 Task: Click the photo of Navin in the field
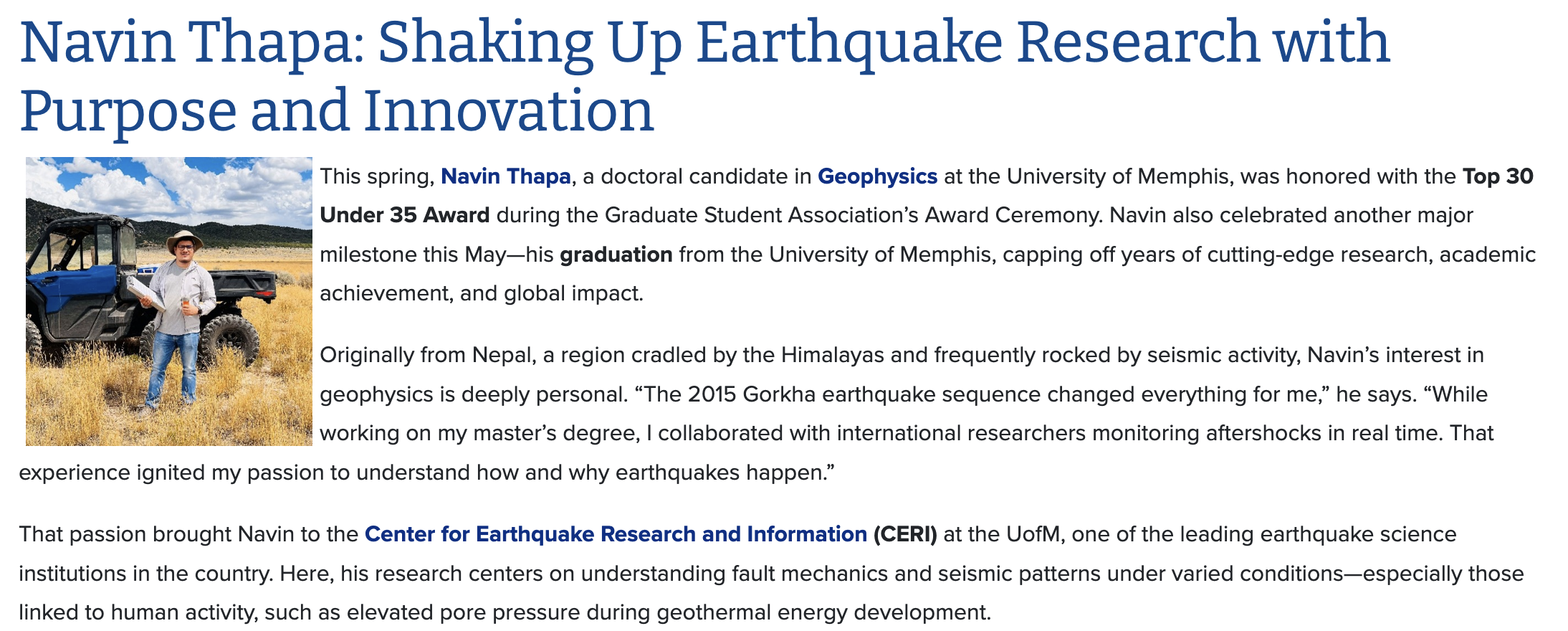click(x=169, y=301)
